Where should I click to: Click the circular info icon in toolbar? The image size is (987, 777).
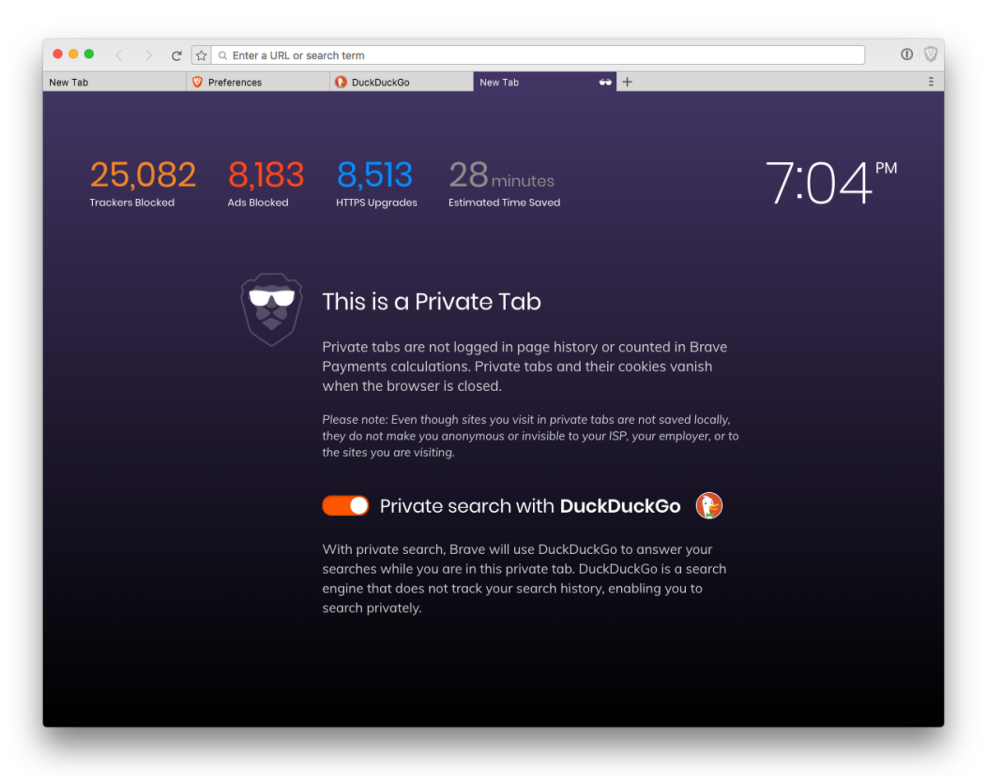[x=906, y=55]
